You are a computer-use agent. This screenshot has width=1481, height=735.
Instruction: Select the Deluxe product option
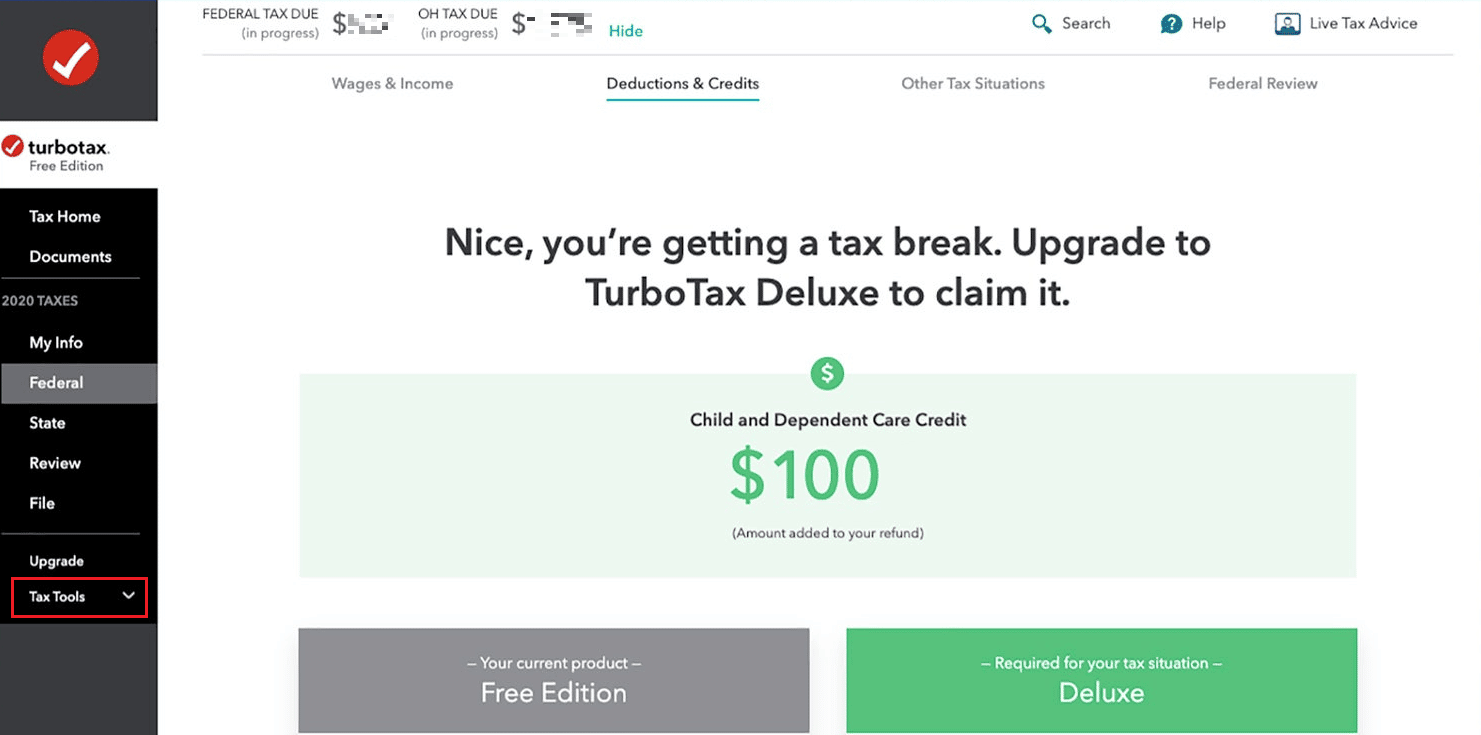pyautogui.click(x=1101, y=680)
